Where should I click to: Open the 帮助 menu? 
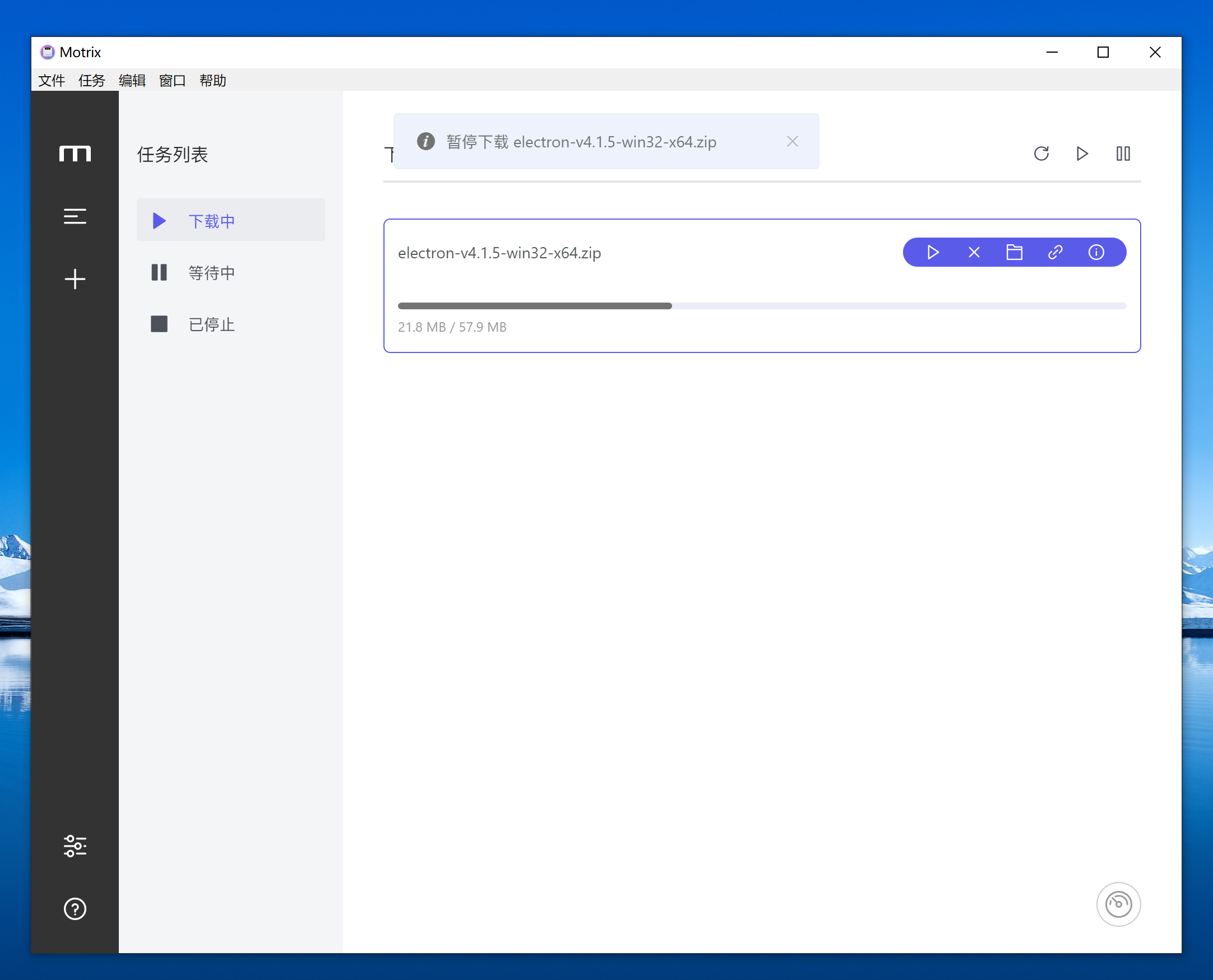click(x=213, y=80)
